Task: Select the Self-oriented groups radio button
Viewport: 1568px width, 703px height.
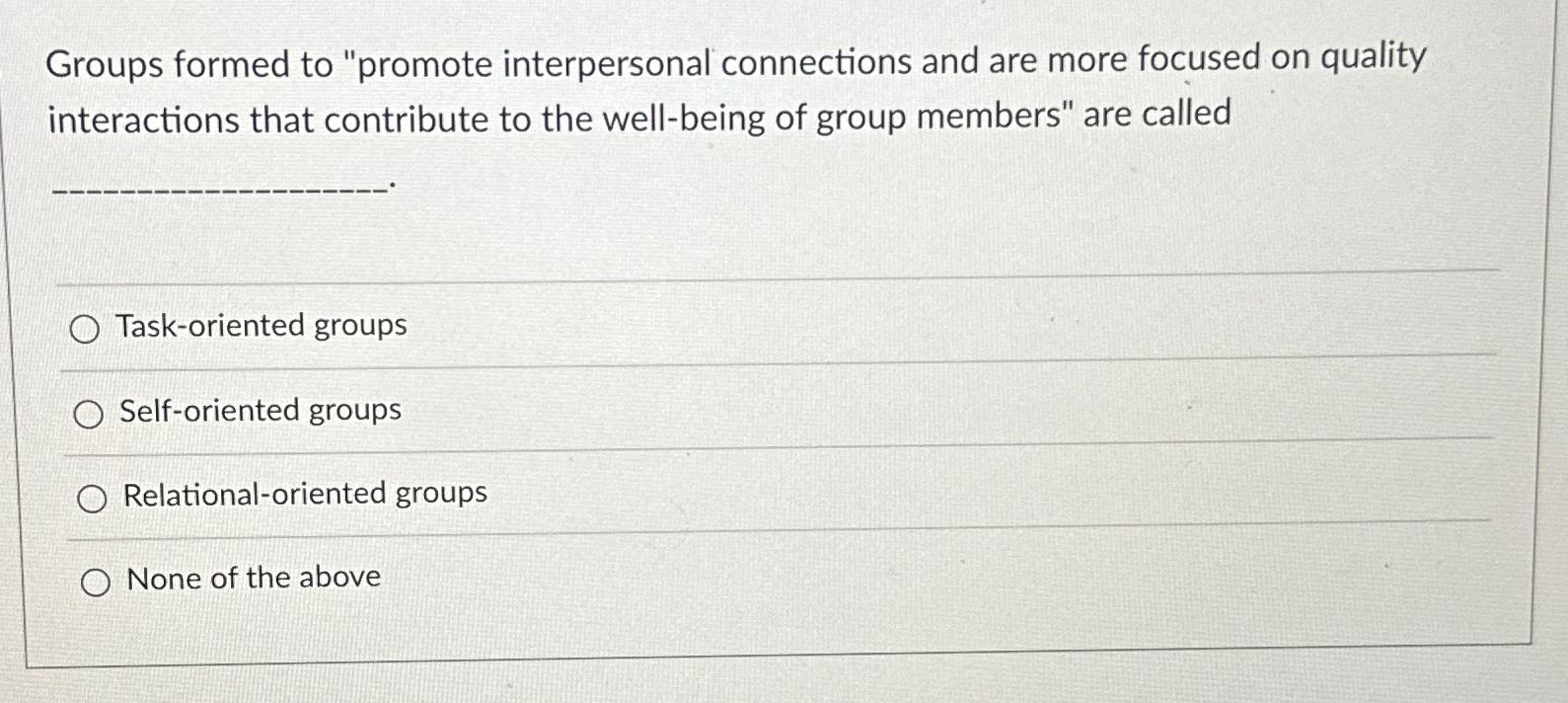Action: [x=90, y=414]
